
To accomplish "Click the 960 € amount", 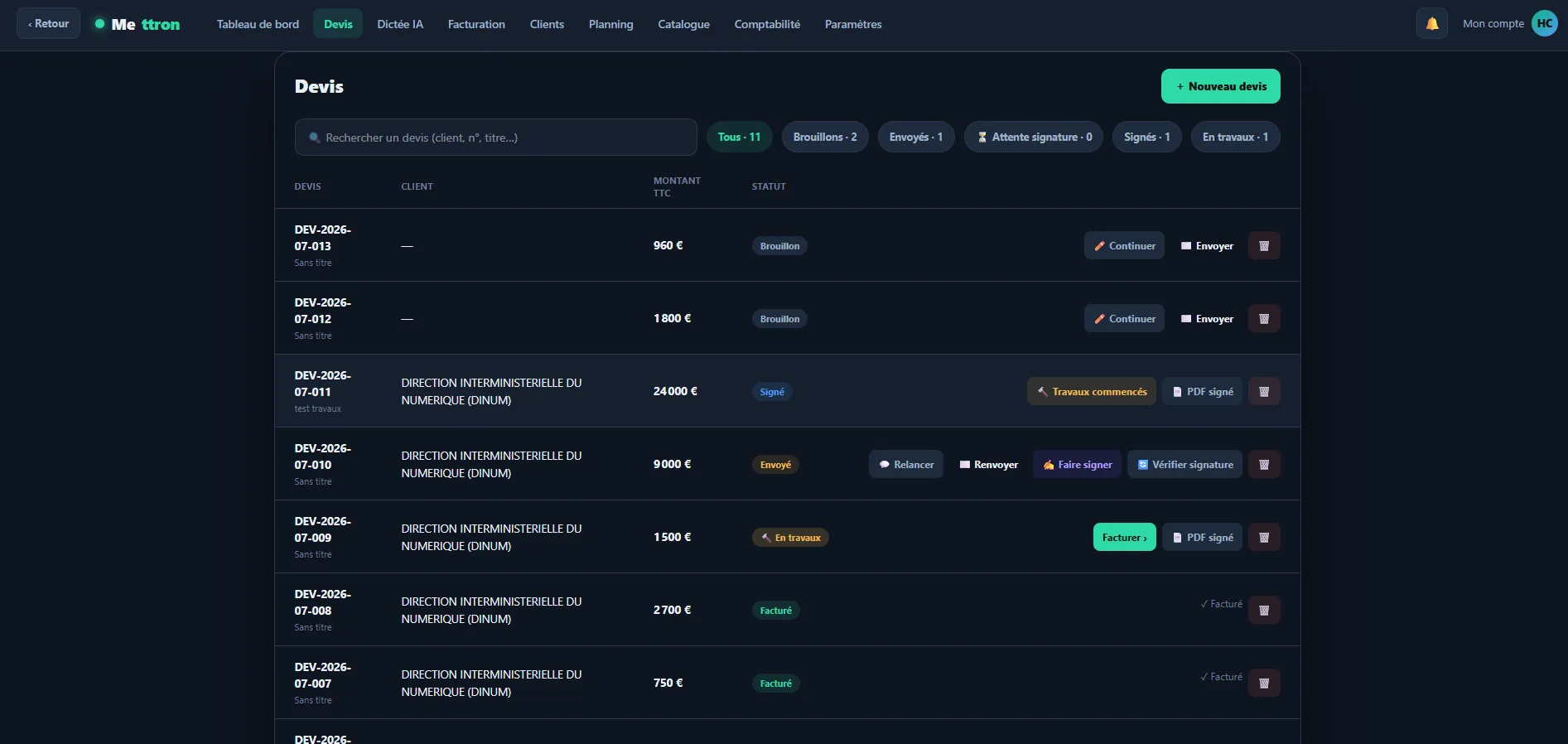I will (x=668, y=245).
